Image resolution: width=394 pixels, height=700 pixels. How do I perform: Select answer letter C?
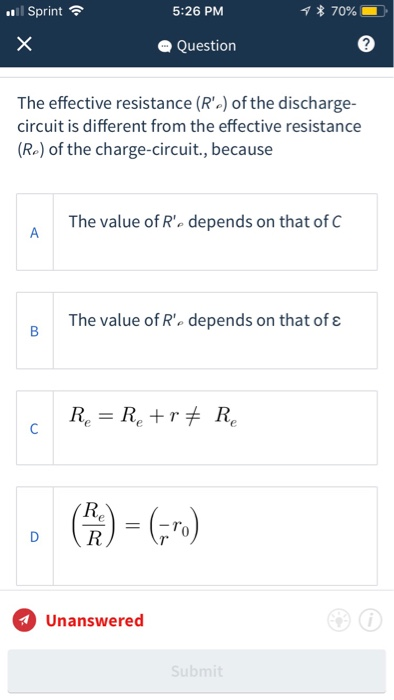[34, 428]
